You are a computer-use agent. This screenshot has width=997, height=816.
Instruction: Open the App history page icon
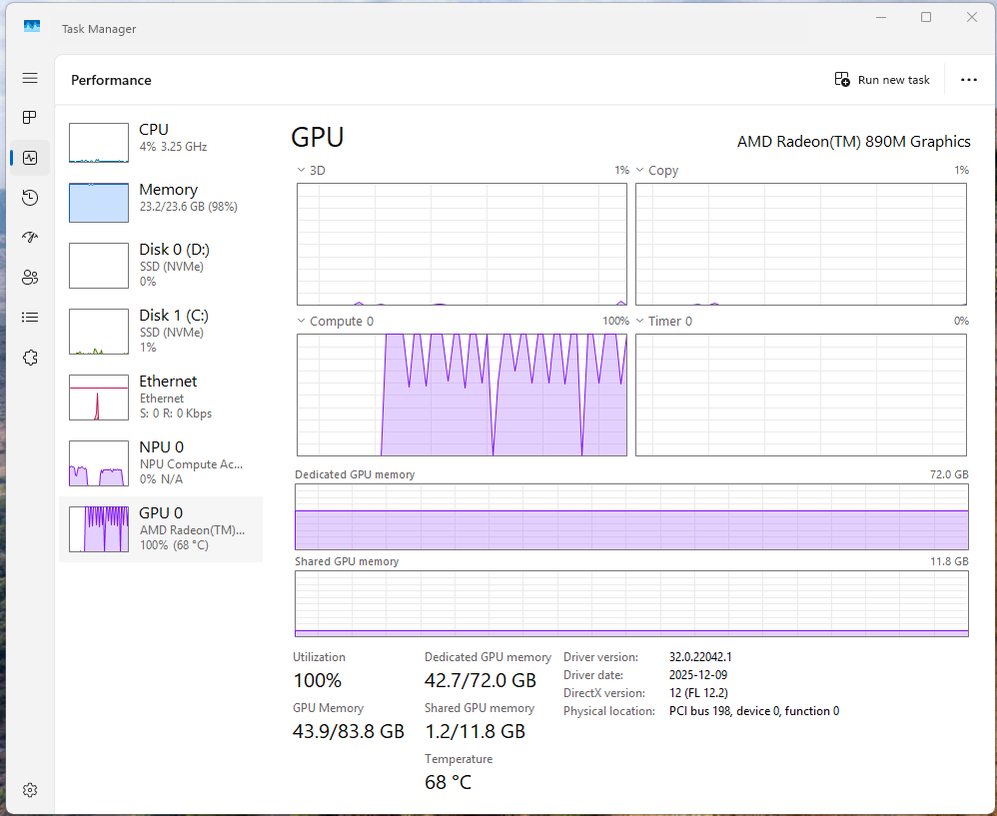point(30,198)
